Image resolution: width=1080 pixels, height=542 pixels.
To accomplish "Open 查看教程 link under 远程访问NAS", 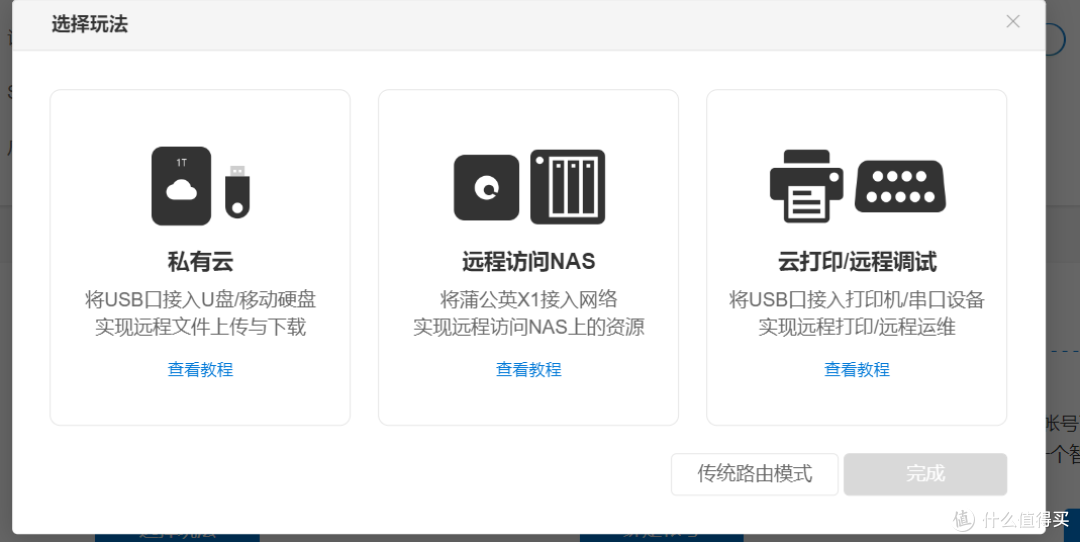I will (x=528, y=369).
